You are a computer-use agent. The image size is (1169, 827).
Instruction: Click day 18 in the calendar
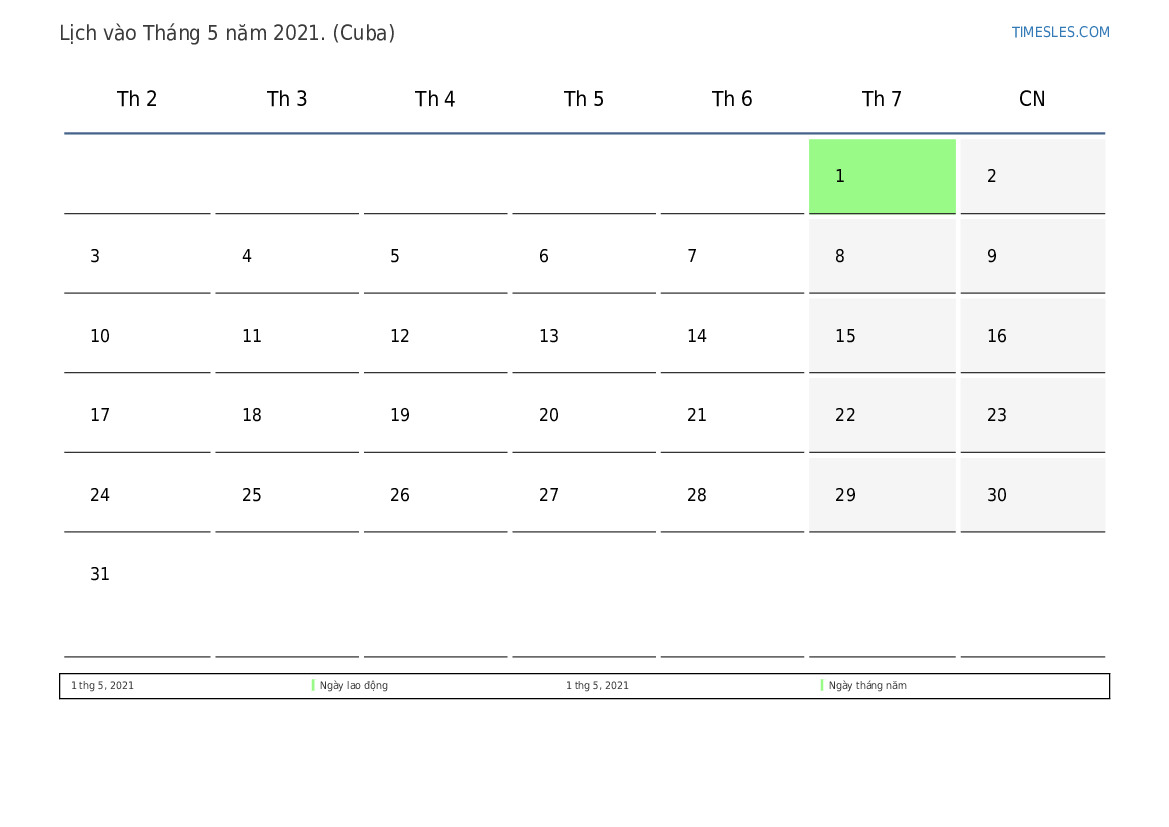click(x=287, y=415)
